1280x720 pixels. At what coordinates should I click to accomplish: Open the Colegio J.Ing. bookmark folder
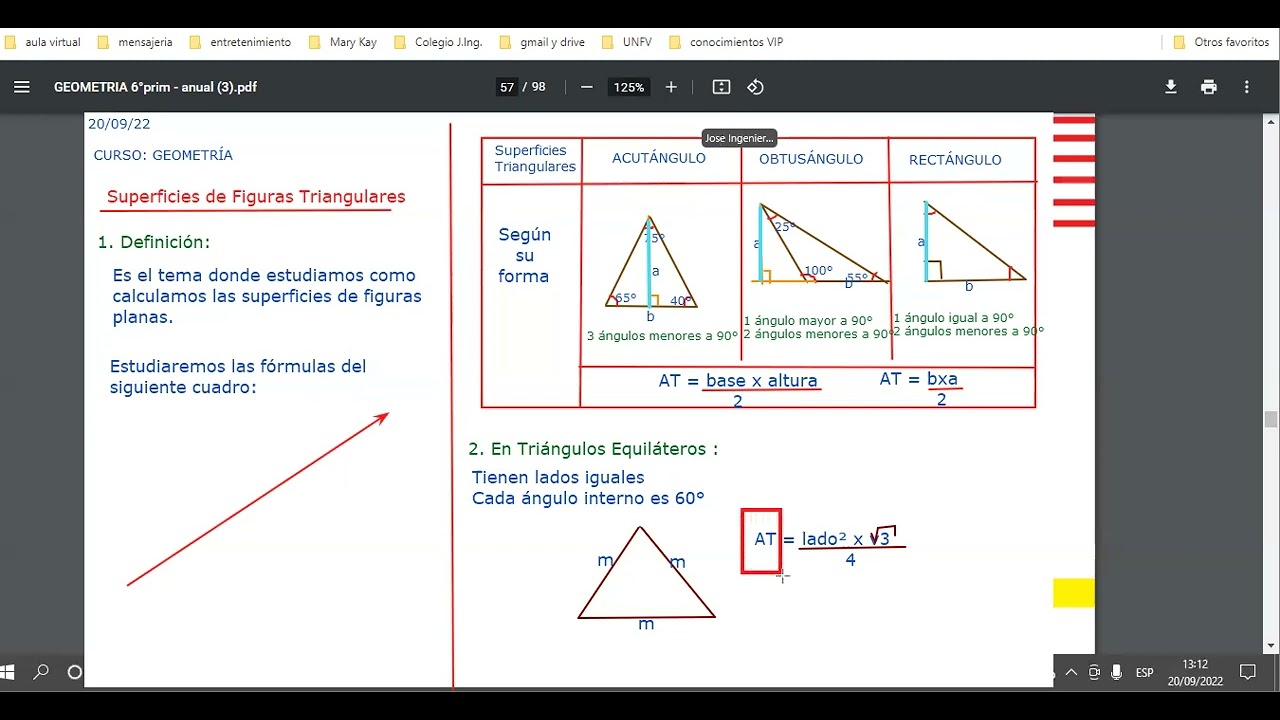(438, 42)
